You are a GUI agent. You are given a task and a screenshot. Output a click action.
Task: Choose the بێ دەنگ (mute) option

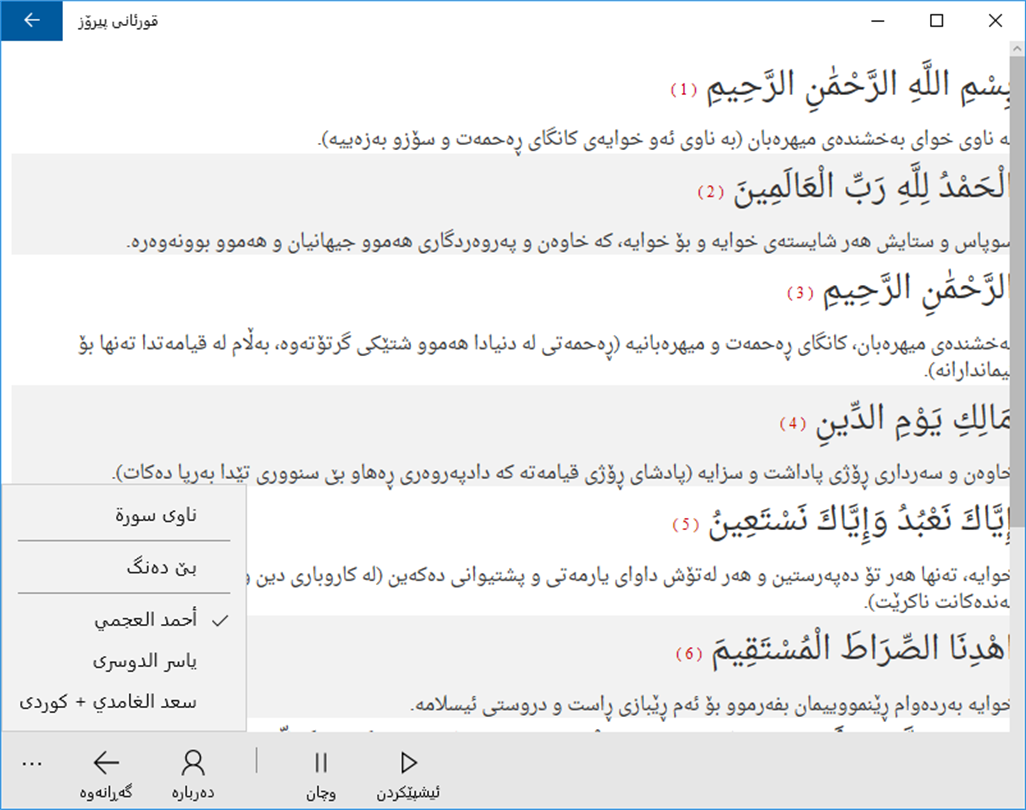[124, 567]
